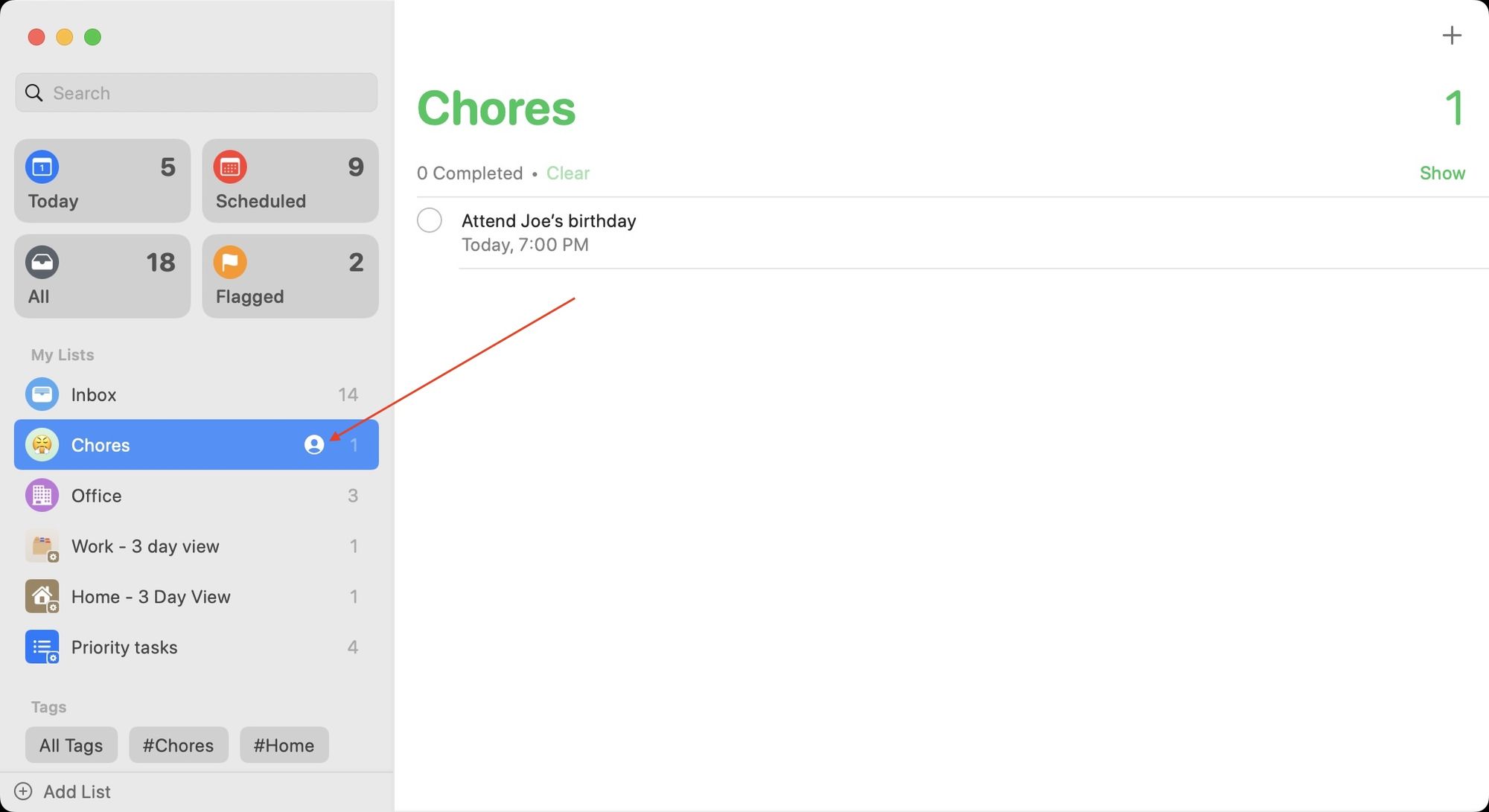
Task: Select the All smart list icon
Action: [41, 261]
